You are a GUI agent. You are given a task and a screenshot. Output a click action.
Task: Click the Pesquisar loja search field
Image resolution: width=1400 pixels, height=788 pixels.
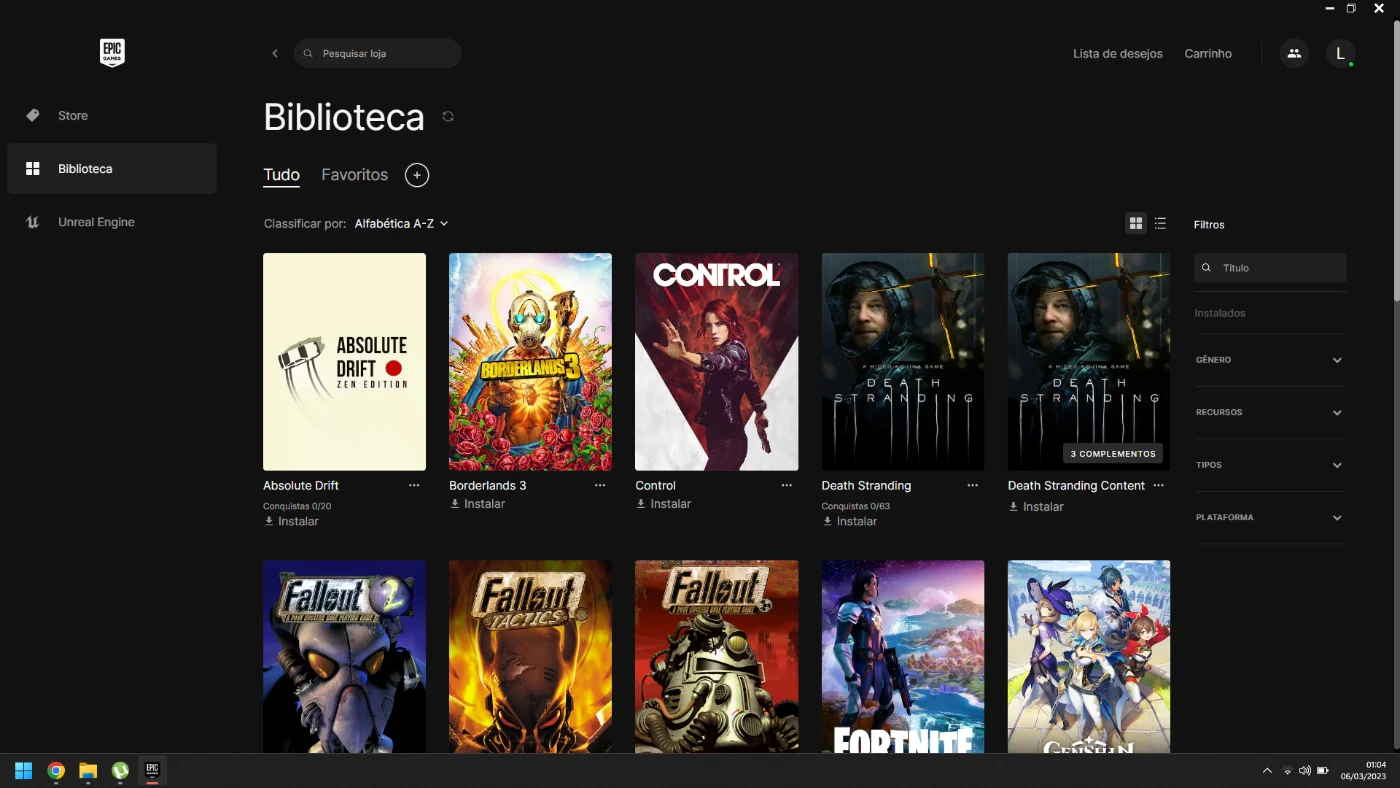coord(378,53)
